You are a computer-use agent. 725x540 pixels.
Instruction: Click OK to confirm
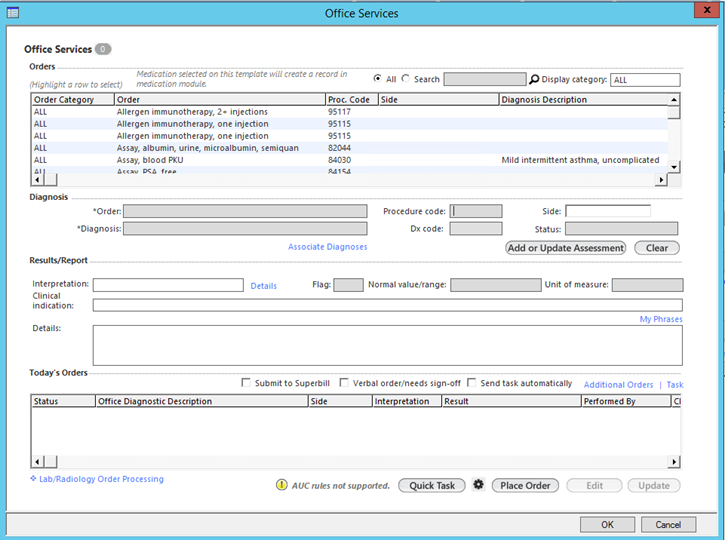click(x=608, y=525)
